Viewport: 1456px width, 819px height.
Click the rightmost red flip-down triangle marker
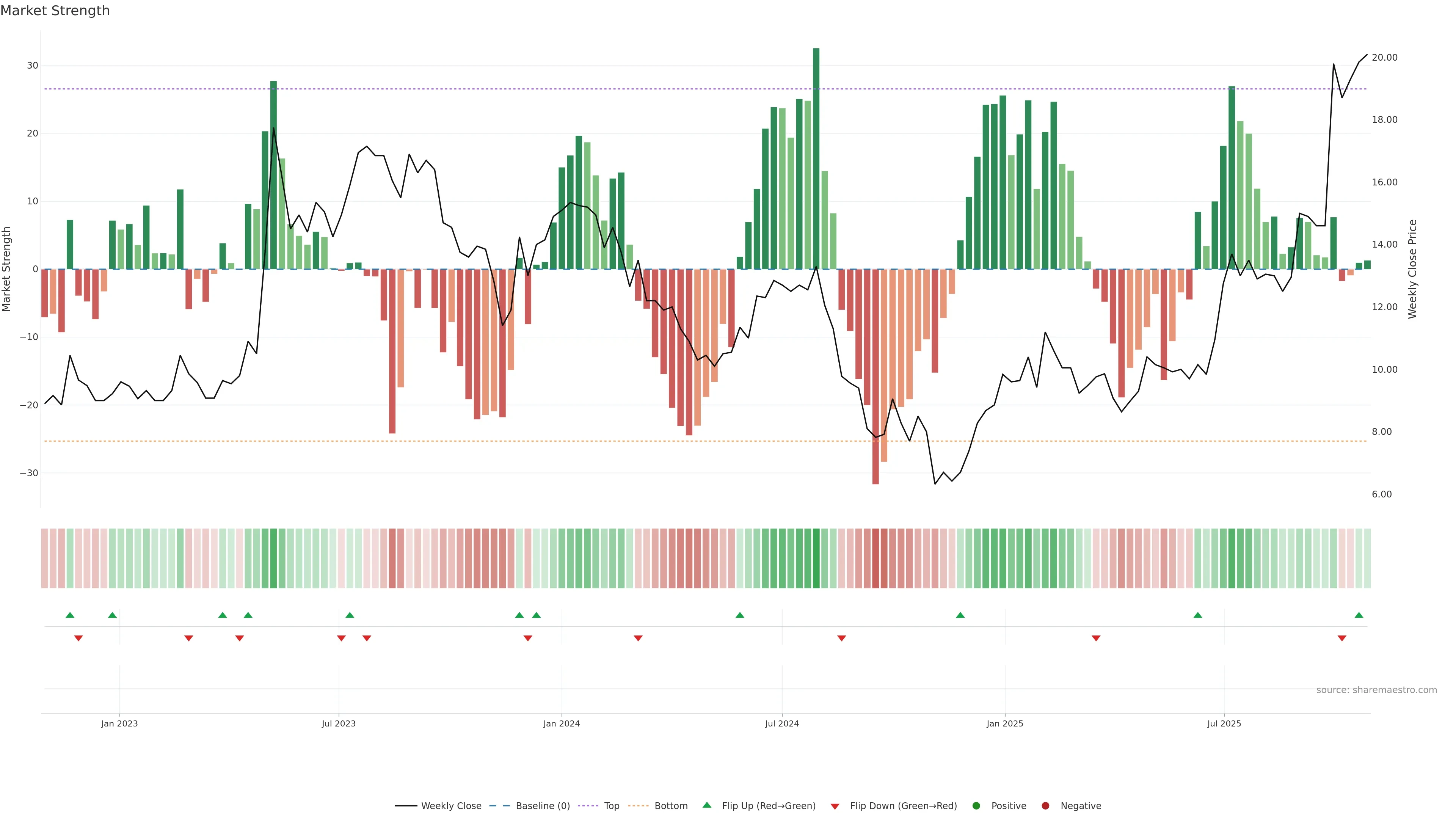(x=1342, y=638)
